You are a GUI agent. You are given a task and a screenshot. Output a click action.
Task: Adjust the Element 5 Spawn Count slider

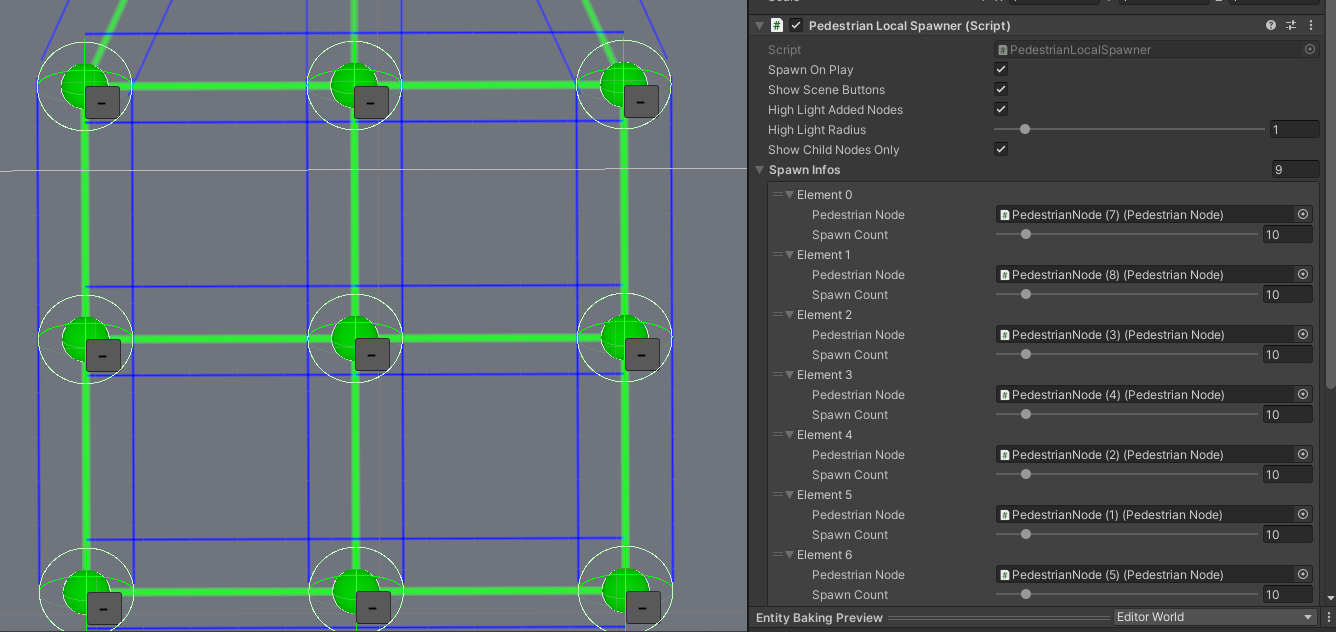click(1127, 534)
